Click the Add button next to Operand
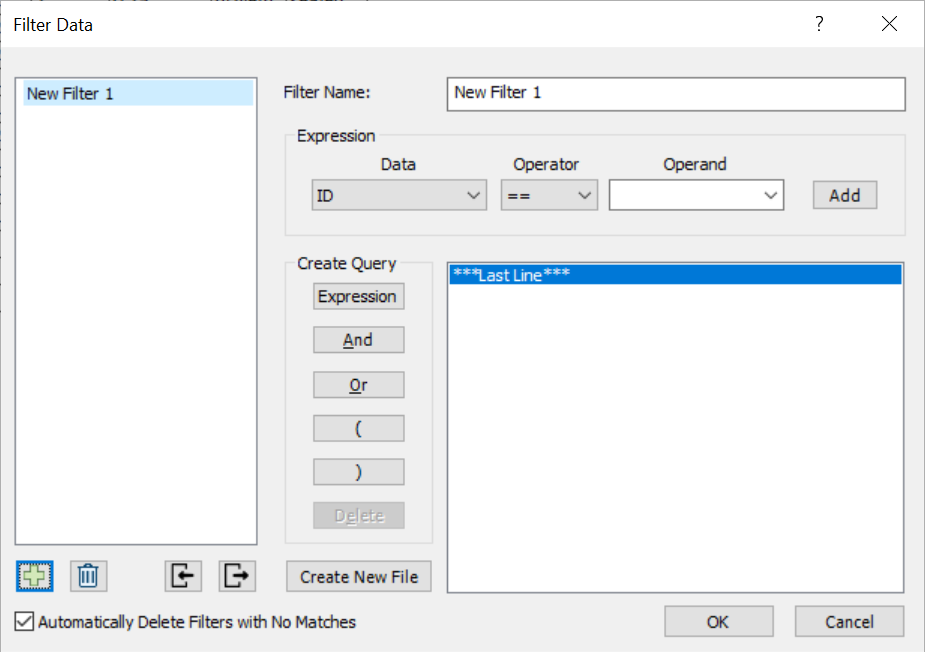Screen dimensions: 925x652 tap(844, 195)
